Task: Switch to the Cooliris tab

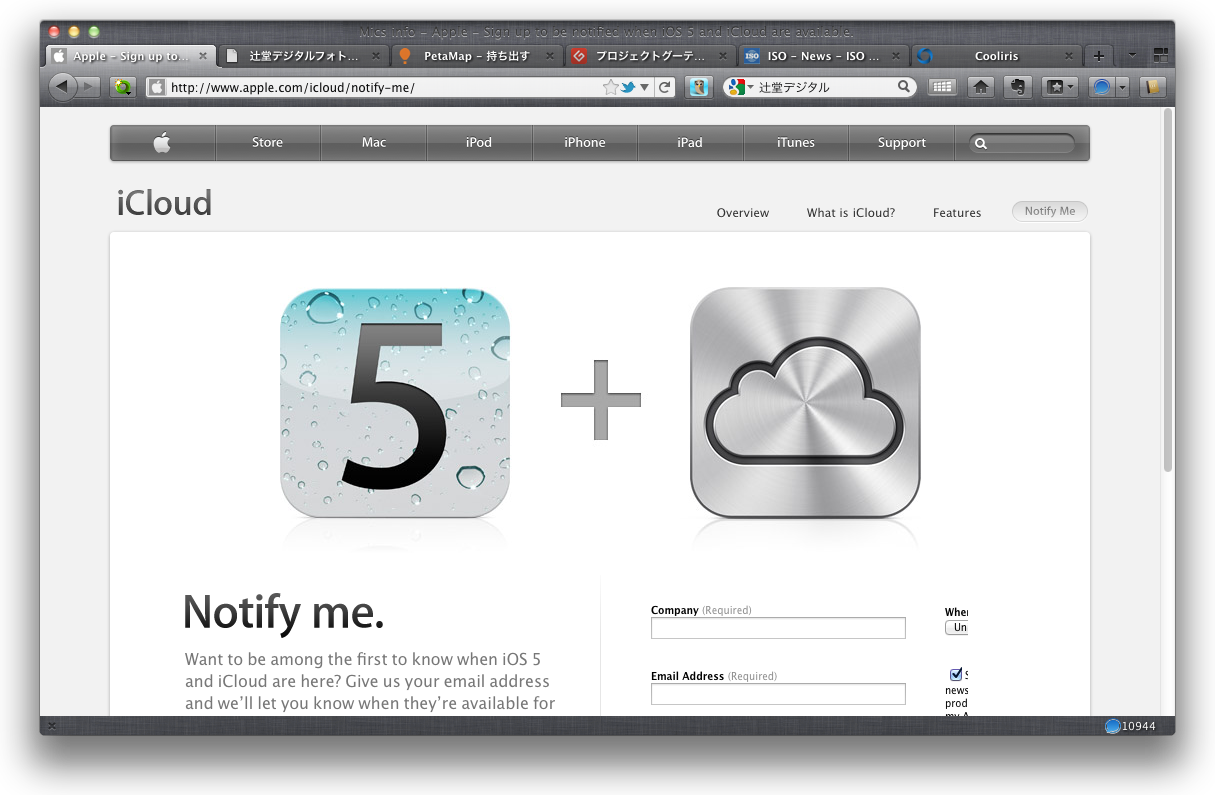Action: coord(997,56)
